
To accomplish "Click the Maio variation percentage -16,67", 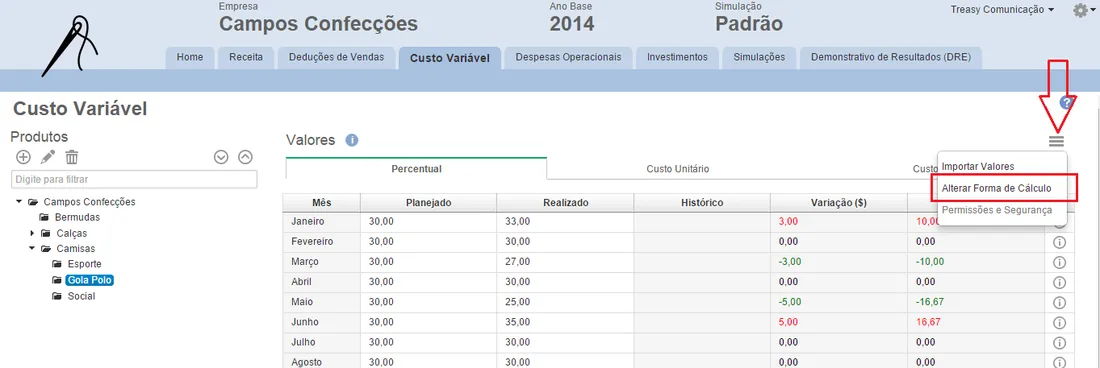I will (930, 303).
